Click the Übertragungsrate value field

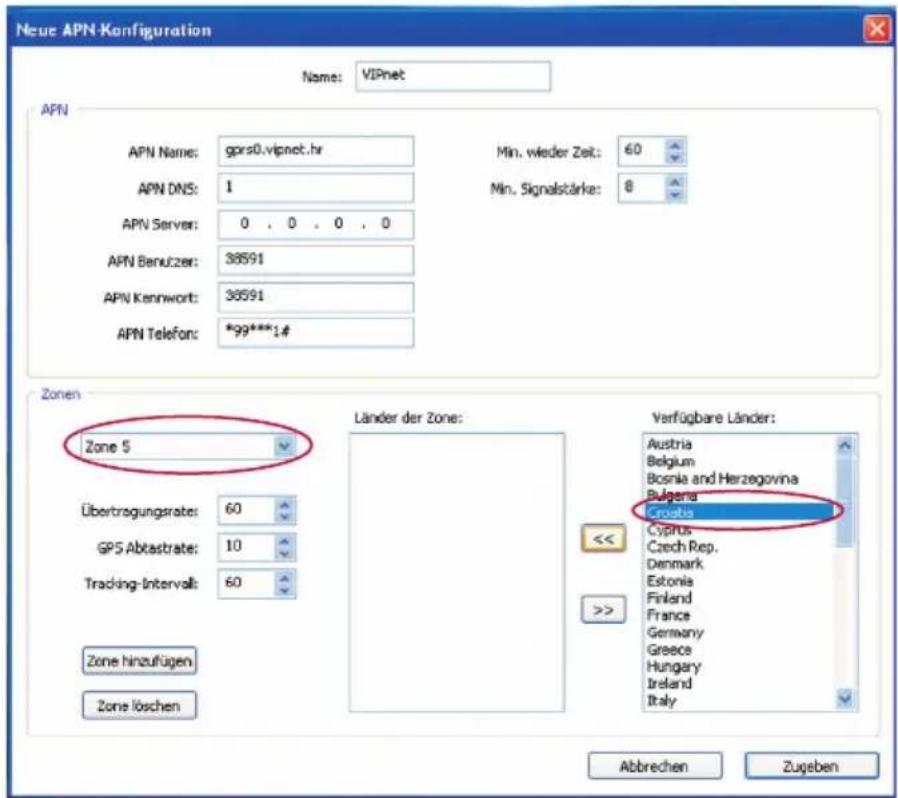[247, 510]
